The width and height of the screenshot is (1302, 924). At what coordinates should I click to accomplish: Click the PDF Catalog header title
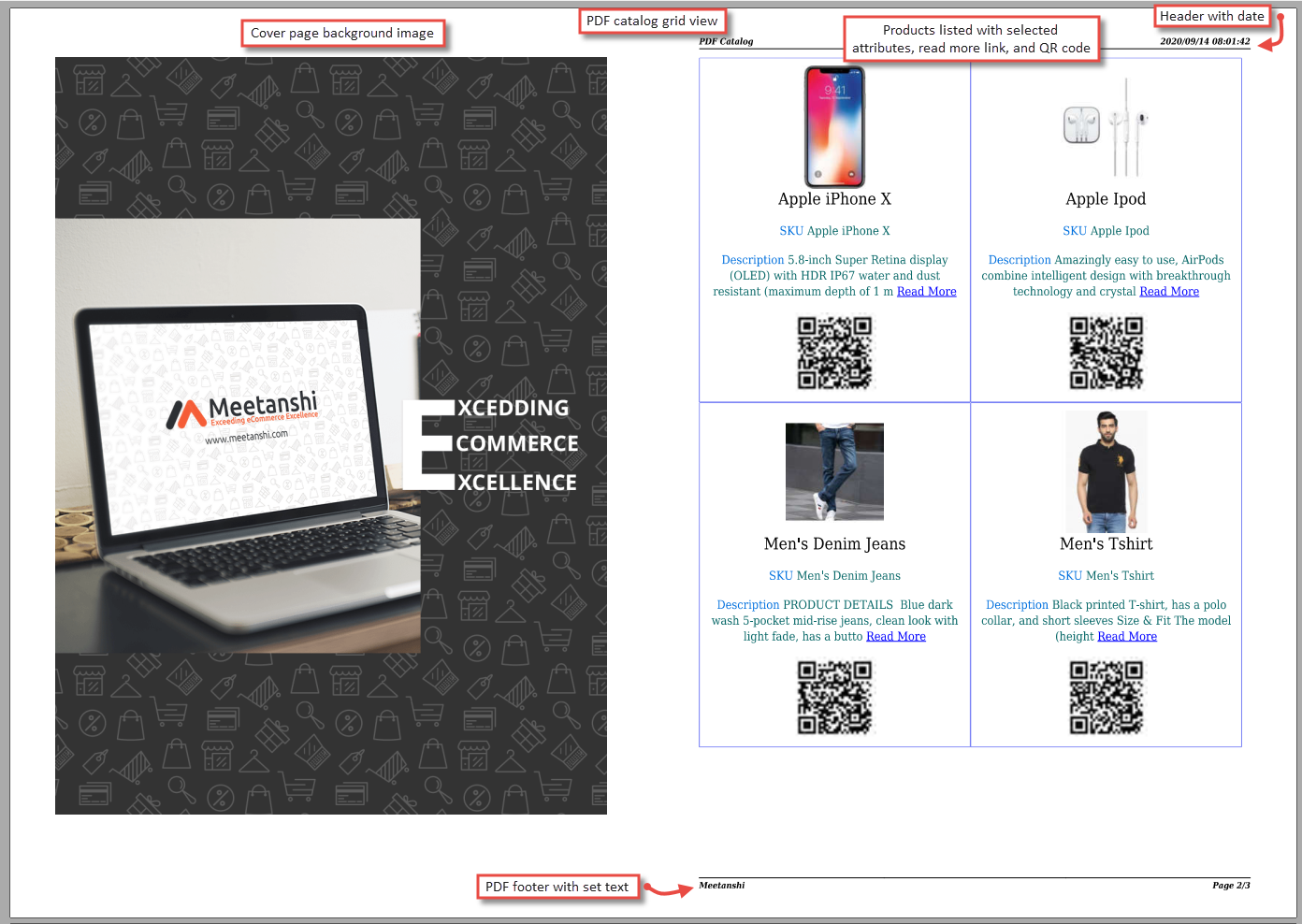(x=726, y=41)
